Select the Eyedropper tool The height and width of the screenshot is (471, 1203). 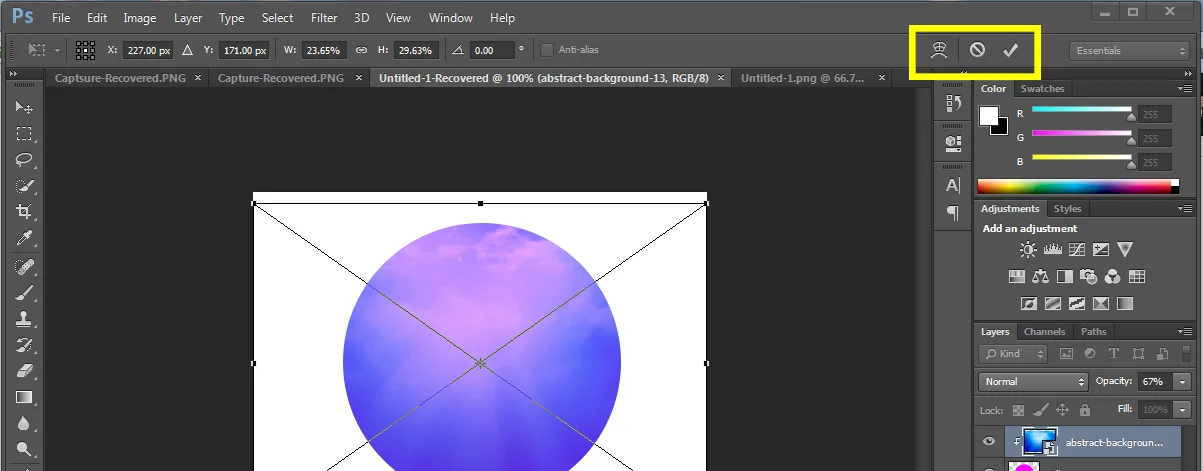pyautogui.click(x=24, y=238)
